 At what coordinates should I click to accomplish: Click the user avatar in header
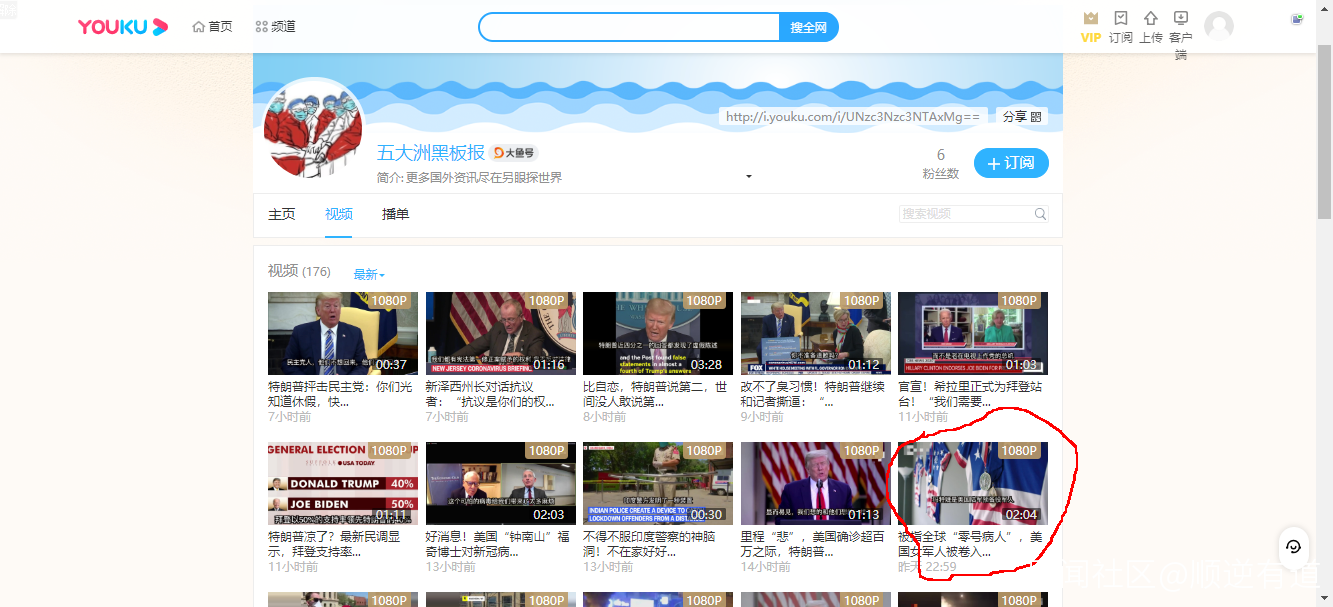point(1218,26)
